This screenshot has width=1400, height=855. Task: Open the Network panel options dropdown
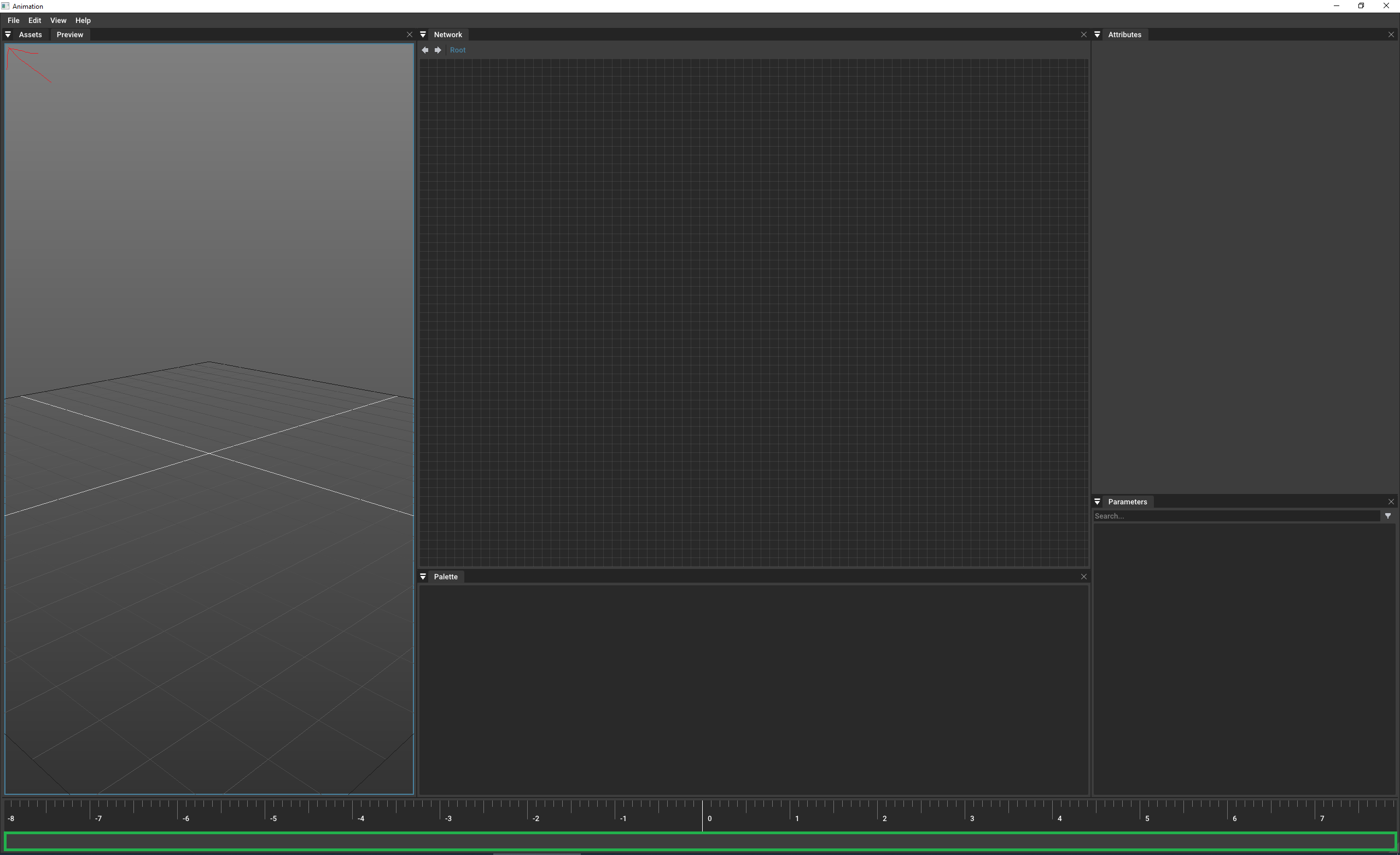[x=423, y=34]
